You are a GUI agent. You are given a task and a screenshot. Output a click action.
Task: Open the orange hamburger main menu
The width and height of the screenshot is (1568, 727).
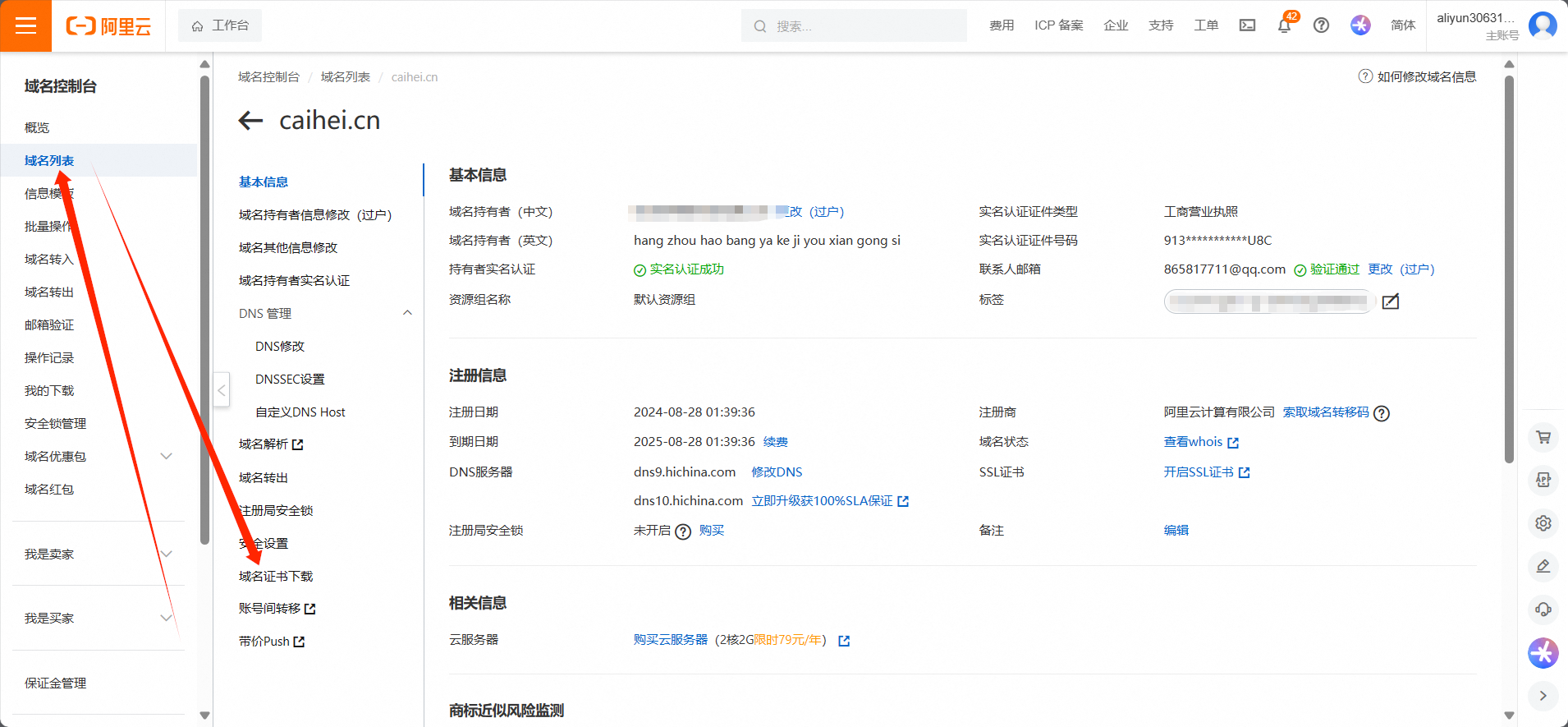tap(25, 25)
